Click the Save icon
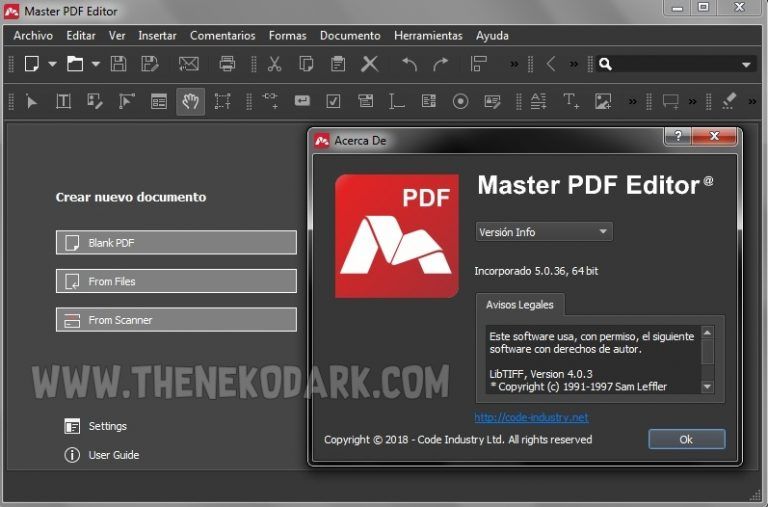Viewport: 768px width, 507px height. pos(118,64)
